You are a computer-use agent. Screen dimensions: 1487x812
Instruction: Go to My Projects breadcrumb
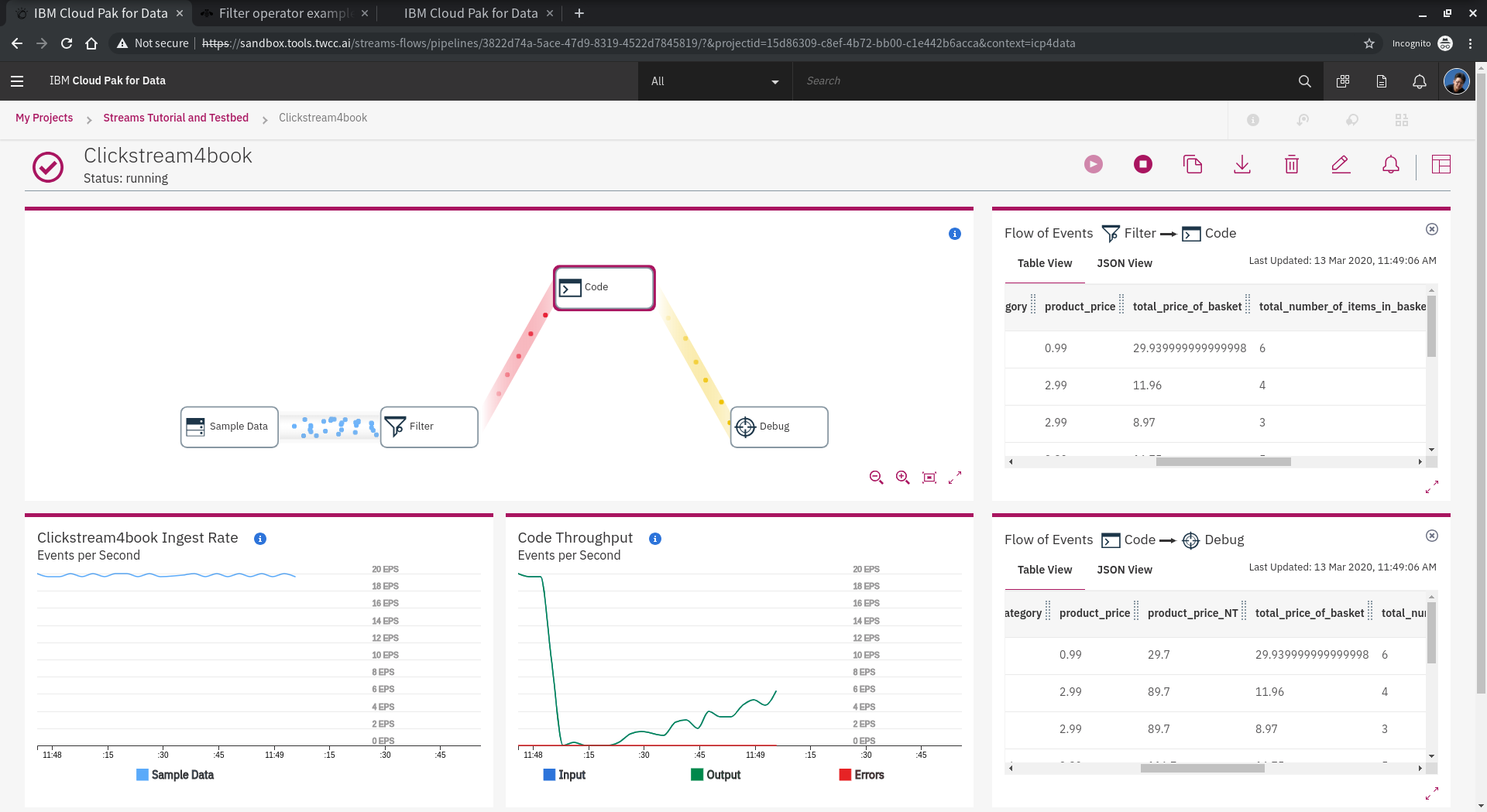(x=44, y=118)
